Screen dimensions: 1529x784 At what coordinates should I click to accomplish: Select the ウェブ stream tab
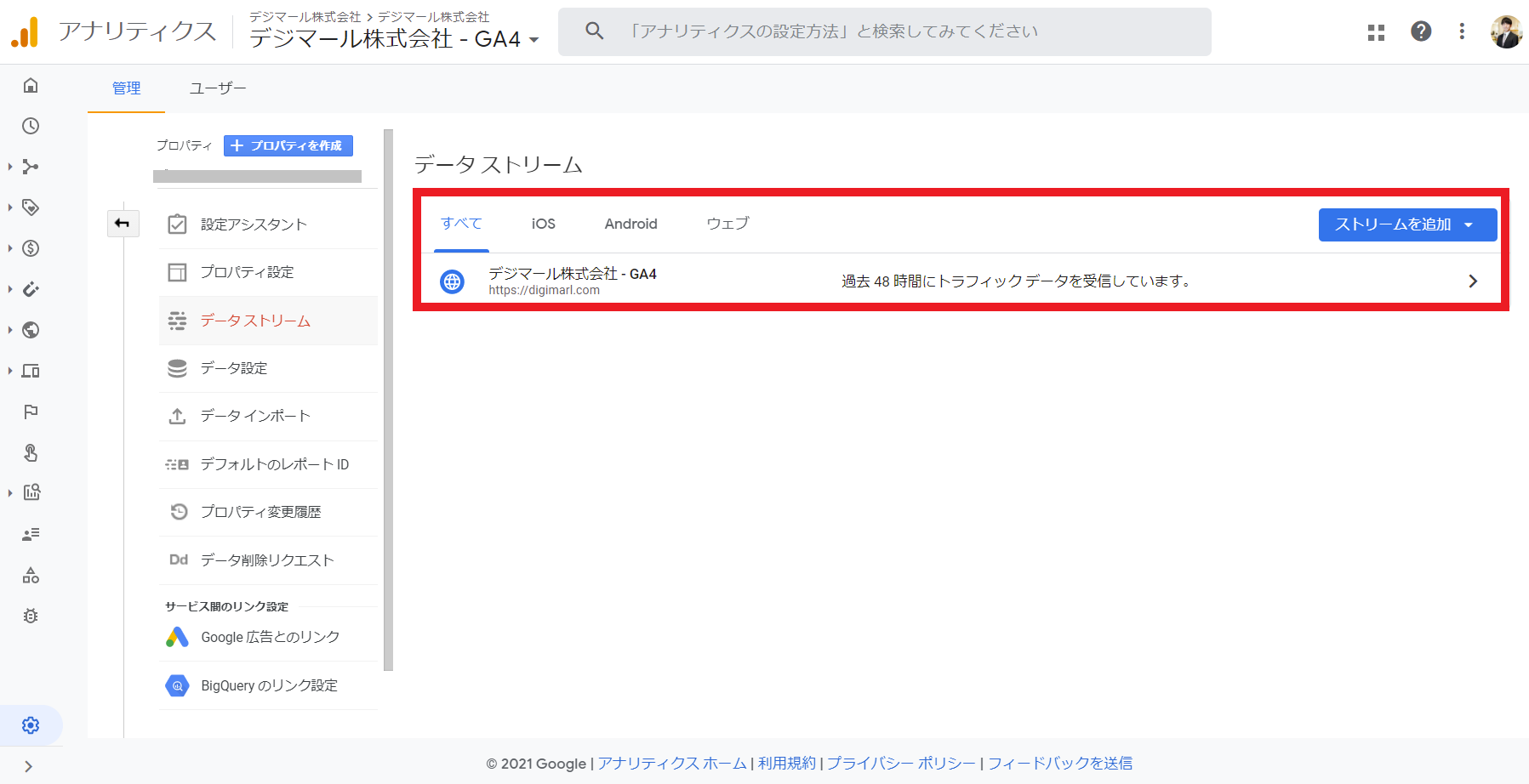tap(727, 224)
